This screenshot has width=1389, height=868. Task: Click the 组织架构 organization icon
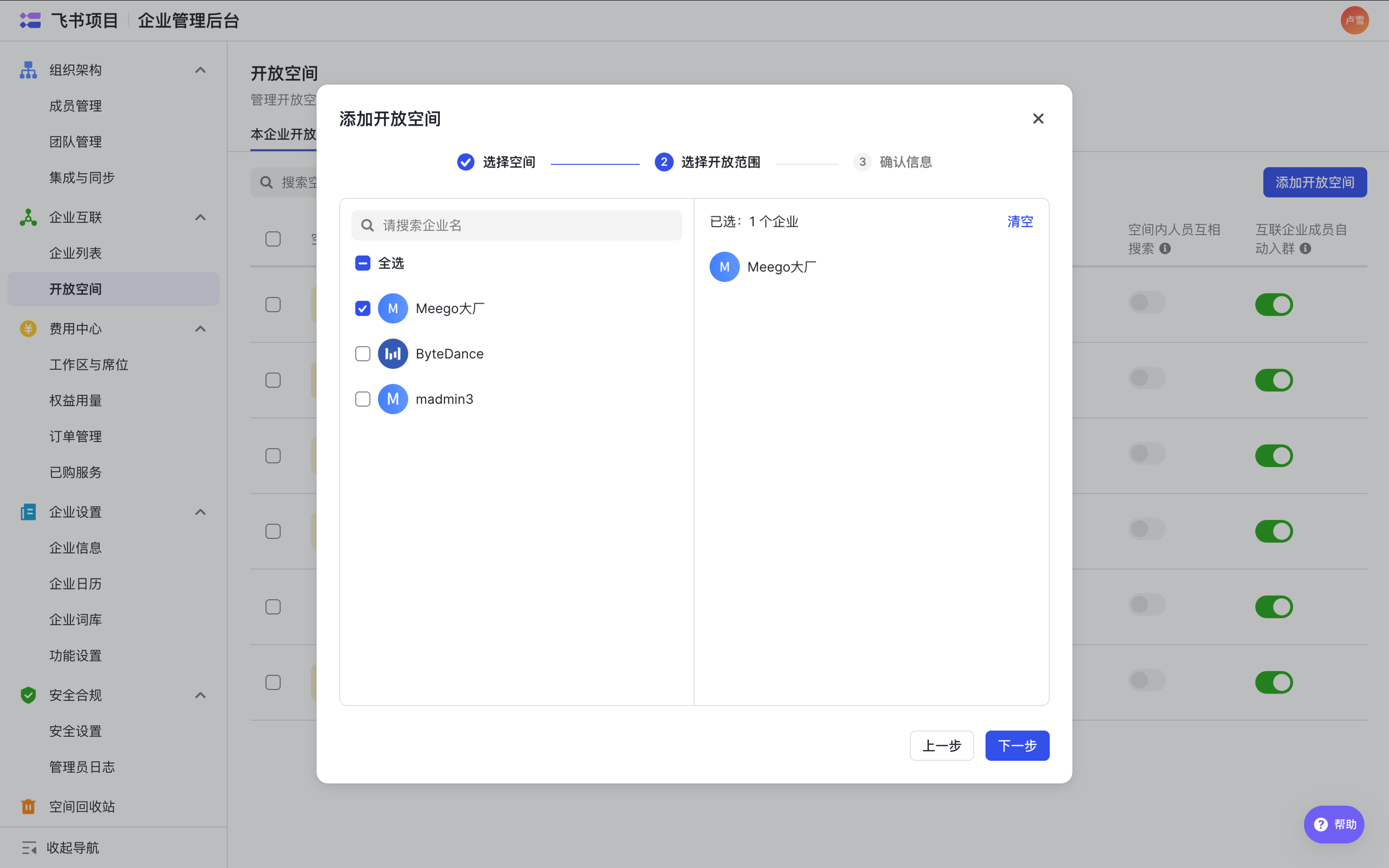[x=28, y=70]
